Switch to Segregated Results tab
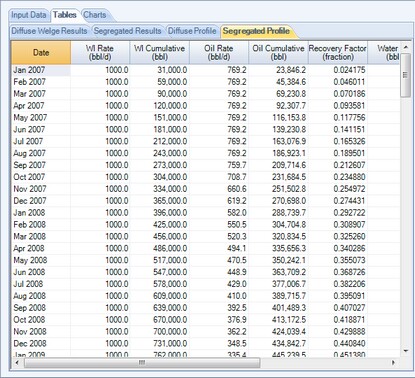Image resolution: width=415 pixels, height=378 pixels. coord(127,31)
